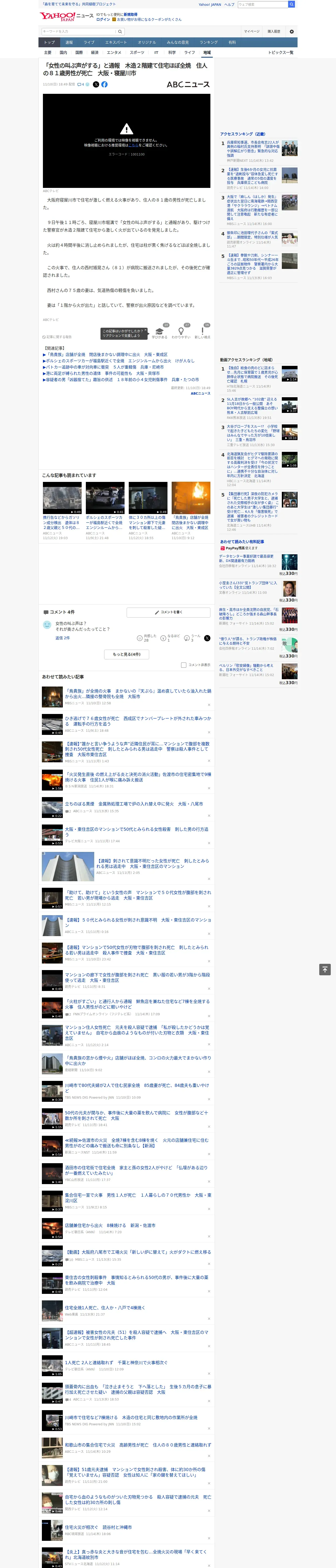Open related link パトカー巡回中の車が対向車に衝突
The height and width of the screenshot is (1568, 336).
coord(104,367)
